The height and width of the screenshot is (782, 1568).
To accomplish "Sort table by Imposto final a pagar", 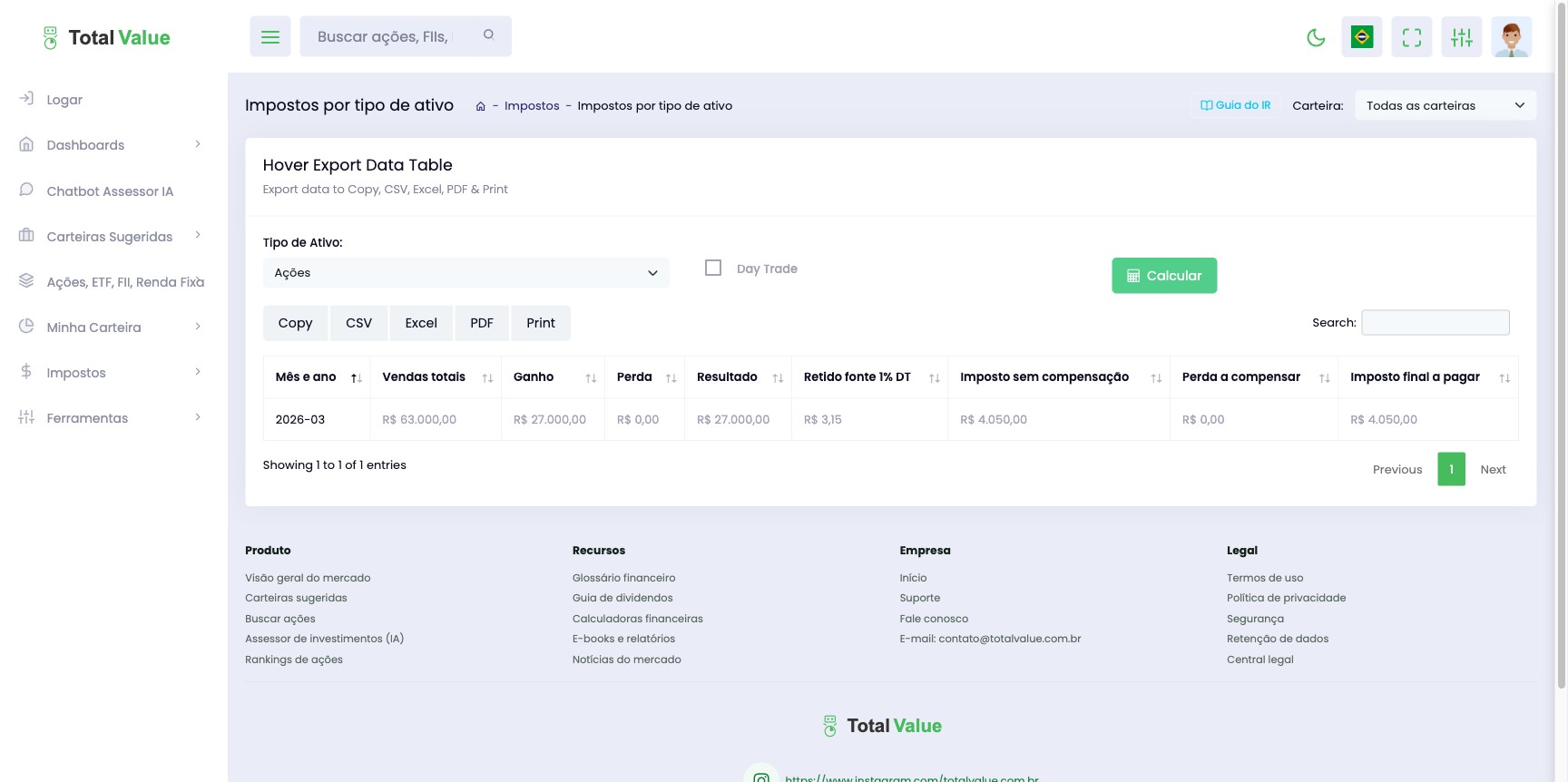I will [x=1428, y=377].
